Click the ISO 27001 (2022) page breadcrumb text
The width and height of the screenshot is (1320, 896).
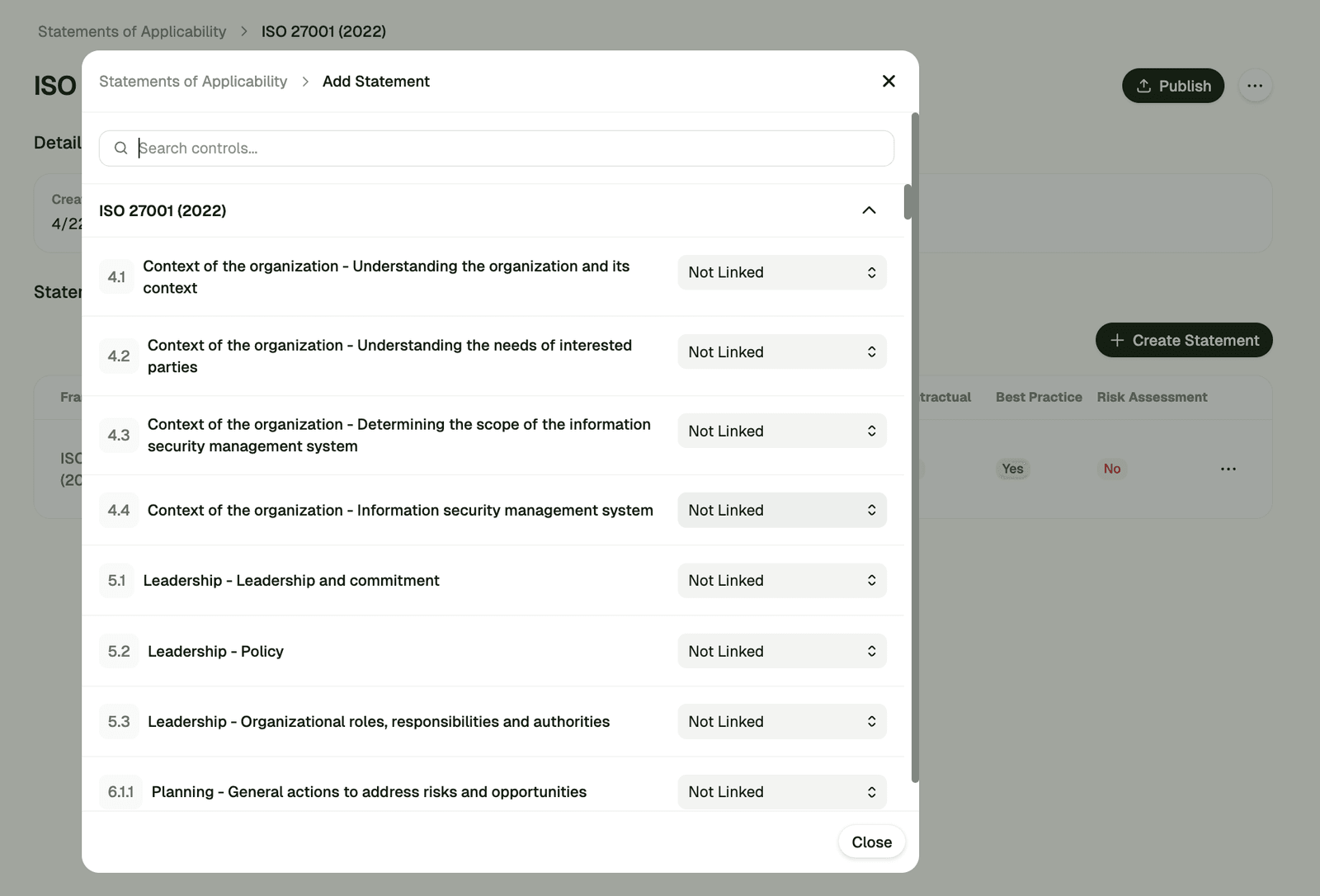coord(323,31)
